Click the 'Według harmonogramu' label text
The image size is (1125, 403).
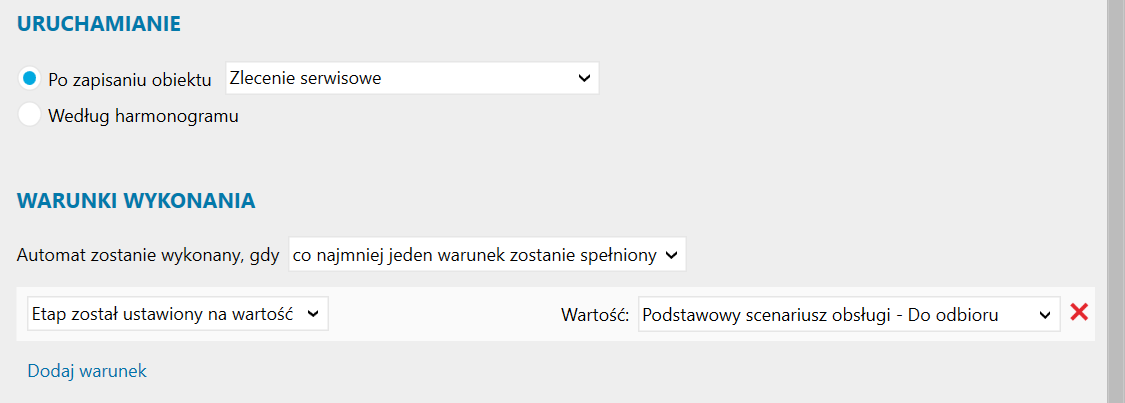pyautogui.click(x=144, y=116)
